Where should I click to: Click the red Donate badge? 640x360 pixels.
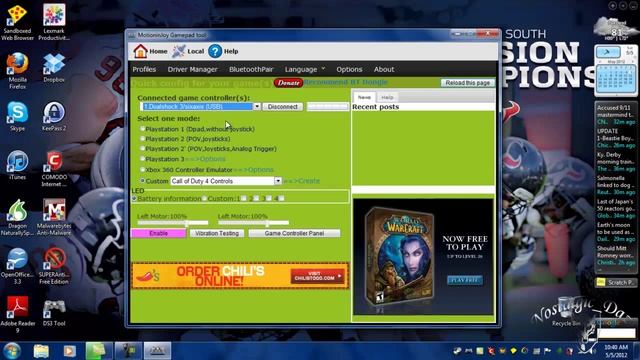288,82
